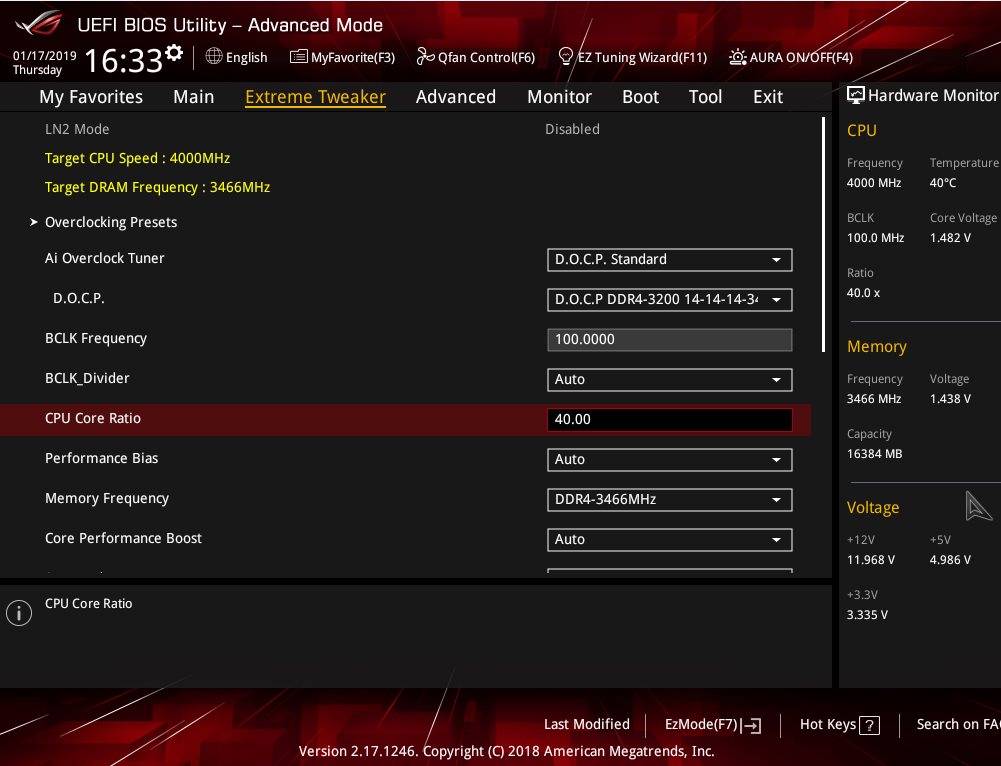This screenshot has height=766, width=1001.
Task: Launch EZ Tuning Wizard bulb icon
Action: (566, 57)
